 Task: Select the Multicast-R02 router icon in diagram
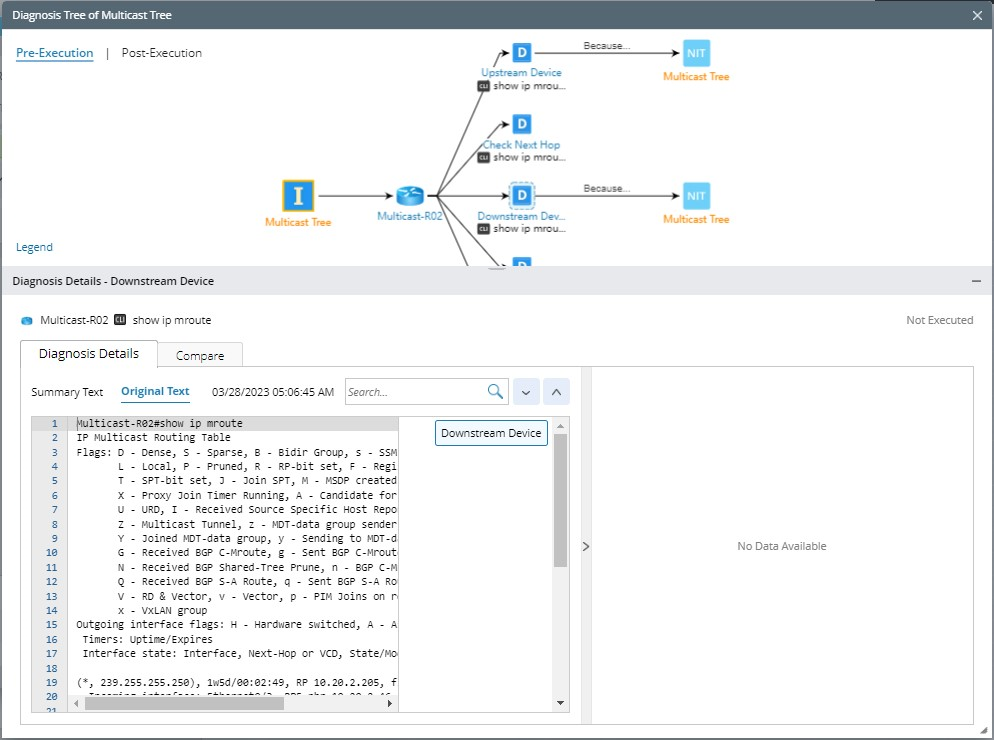410,196
